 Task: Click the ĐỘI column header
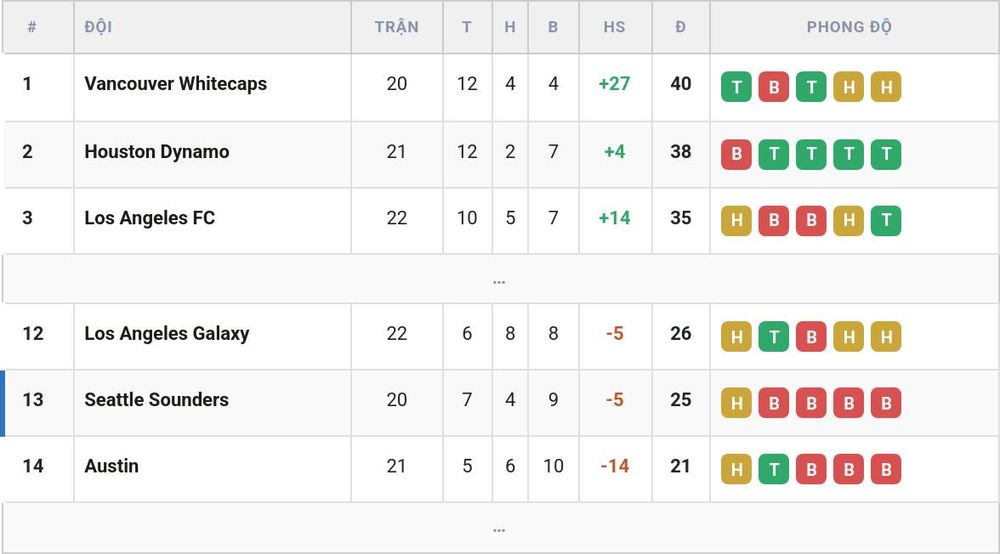[98, 27]
